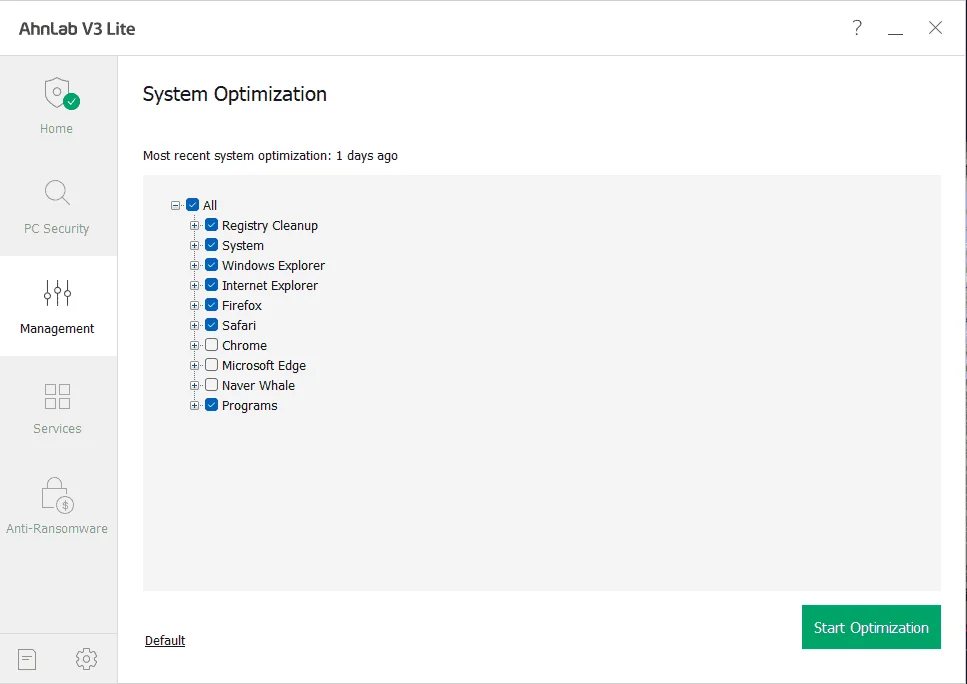Select the System label
The height and width of the screenshot is (684, 967).
[243, 245]
